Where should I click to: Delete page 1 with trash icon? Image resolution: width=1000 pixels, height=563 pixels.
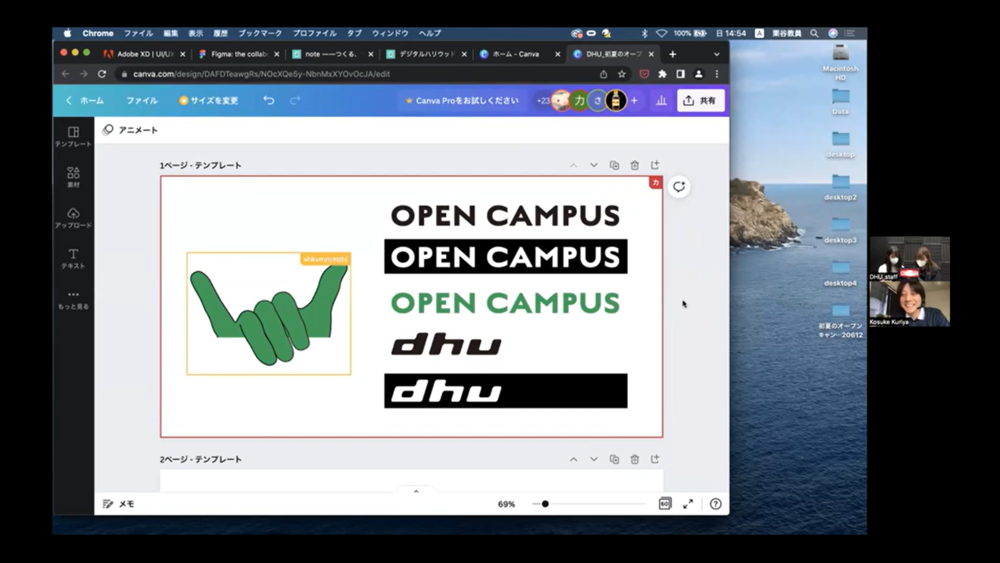[x=635, y=165]
